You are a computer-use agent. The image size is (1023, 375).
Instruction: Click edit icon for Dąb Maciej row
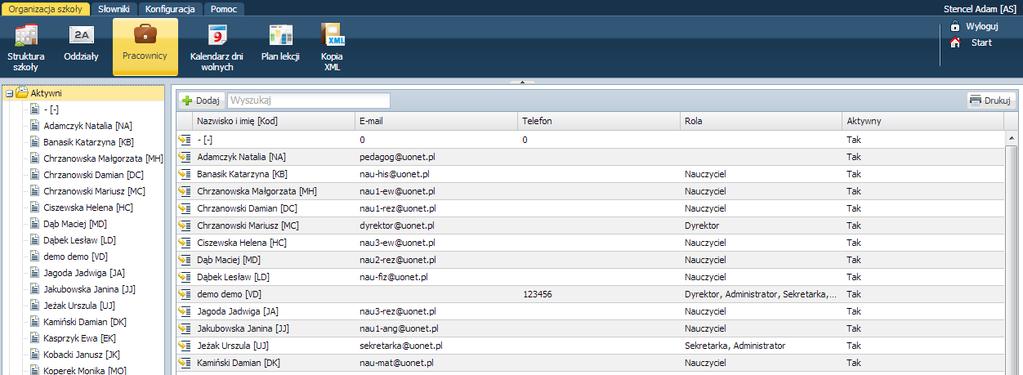coord(184,260)
